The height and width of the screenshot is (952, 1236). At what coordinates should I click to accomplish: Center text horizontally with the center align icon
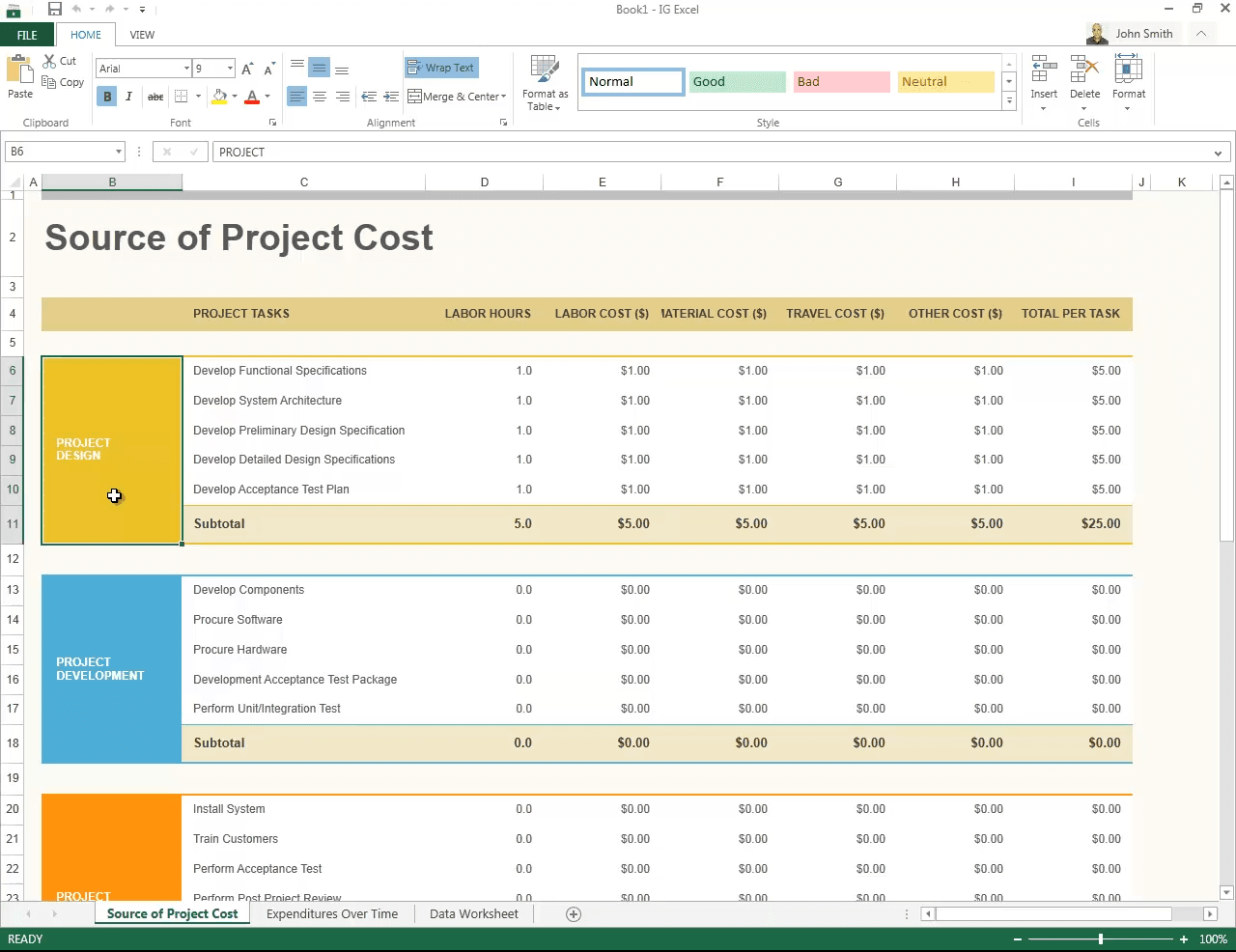click(320, 97)
